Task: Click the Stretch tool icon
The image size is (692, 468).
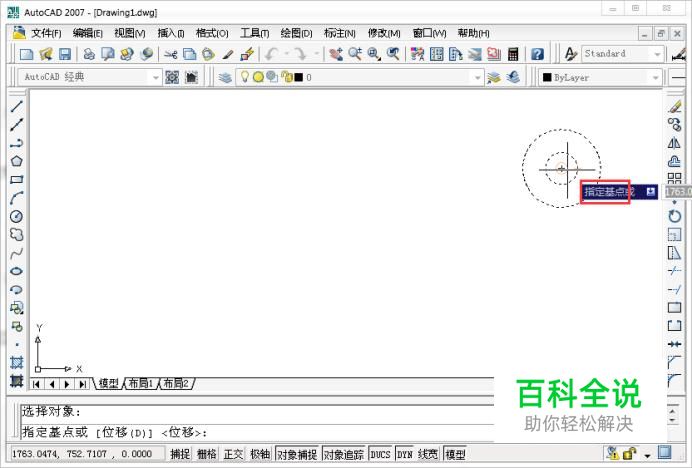Action: [x=674, y=253]
